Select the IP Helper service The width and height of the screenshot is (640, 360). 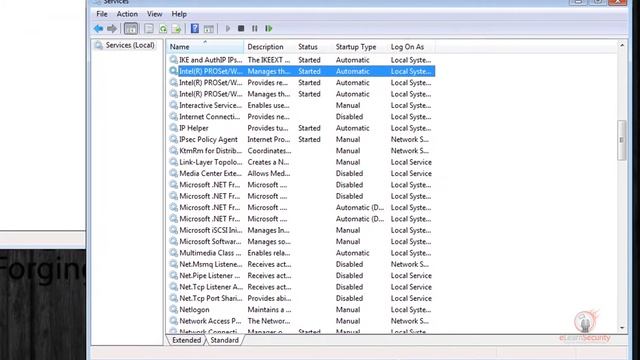(301, 128)
